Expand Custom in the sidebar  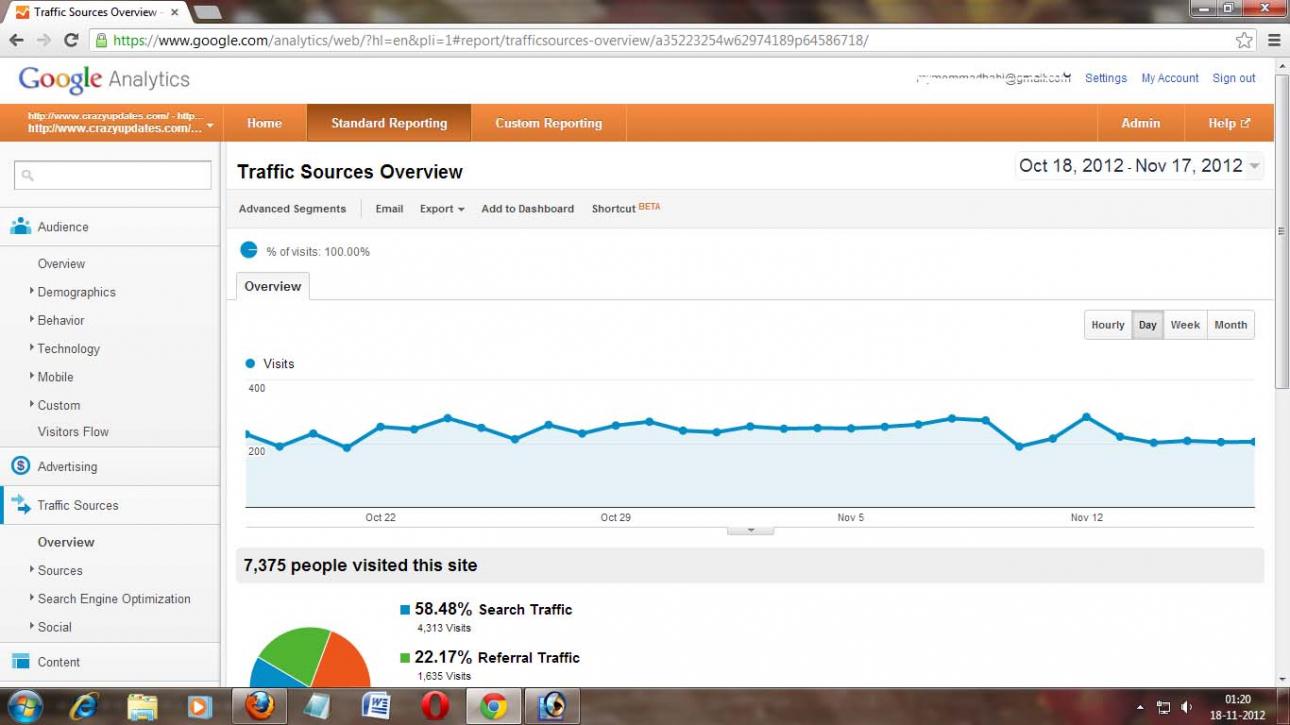[x=59, y=405]
